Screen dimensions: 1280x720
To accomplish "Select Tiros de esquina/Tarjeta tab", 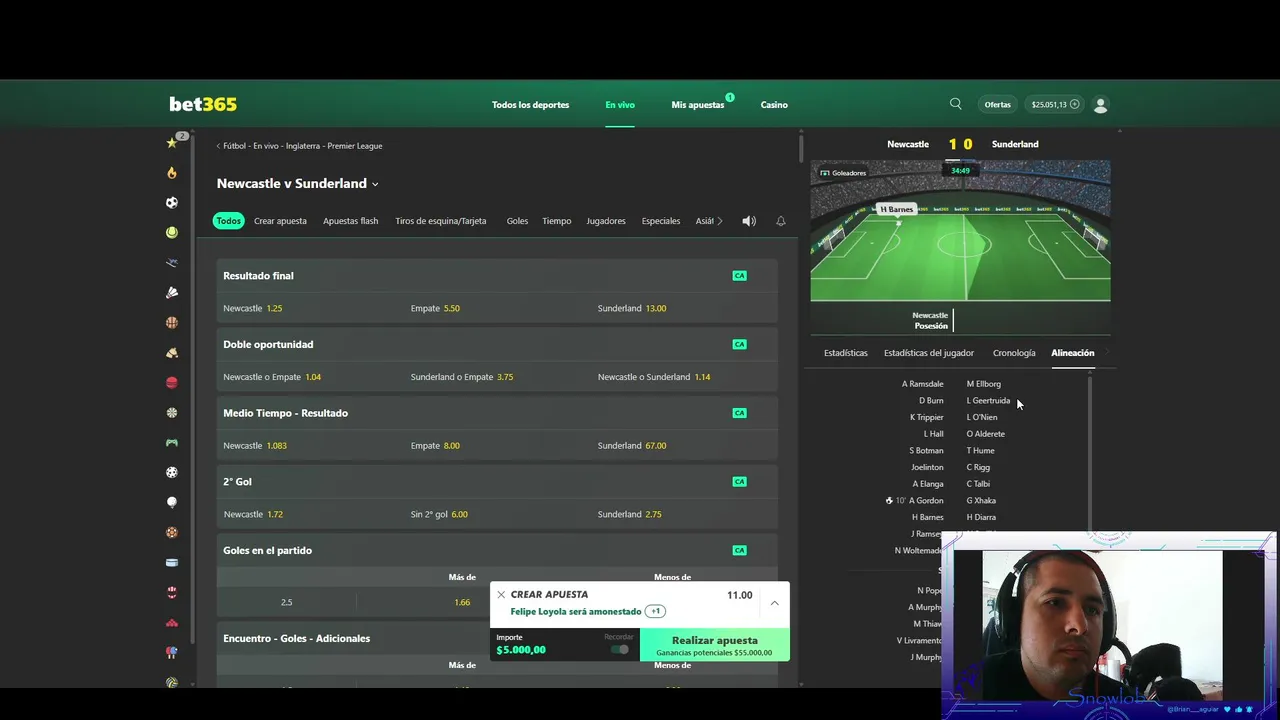I will [440, 221].
